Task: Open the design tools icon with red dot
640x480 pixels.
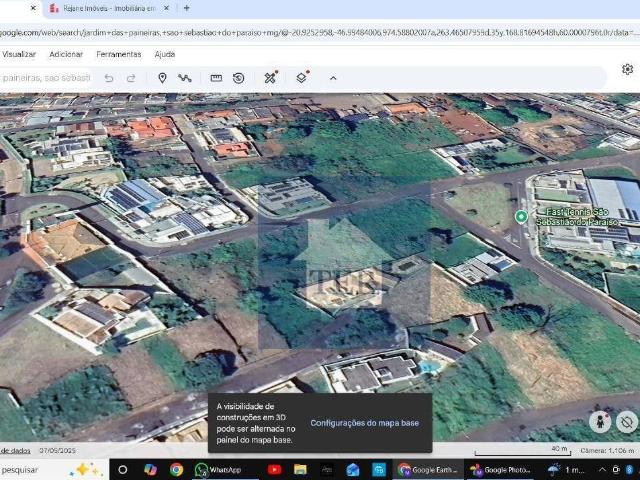Action: pos(271,77)
